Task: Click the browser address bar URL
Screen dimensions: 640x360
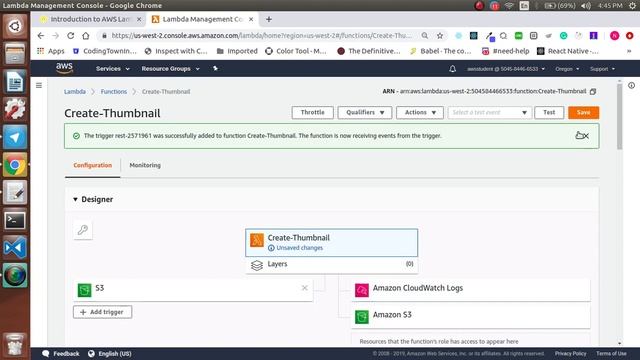Action: click(261, 36)
